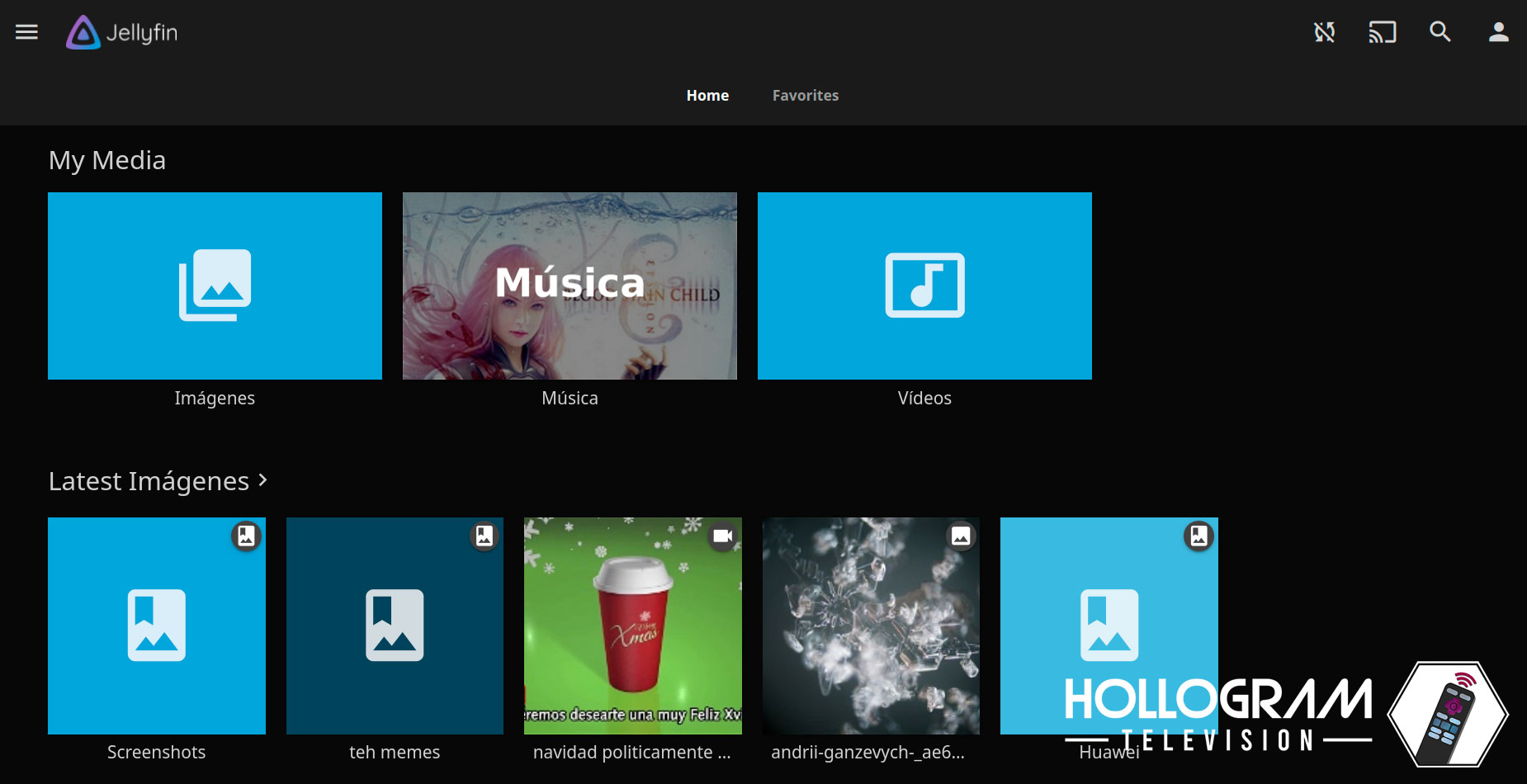Open the Jellyfin navigation drawer
This screenshot has width=1527, height=784.
[x=26, y=32]
